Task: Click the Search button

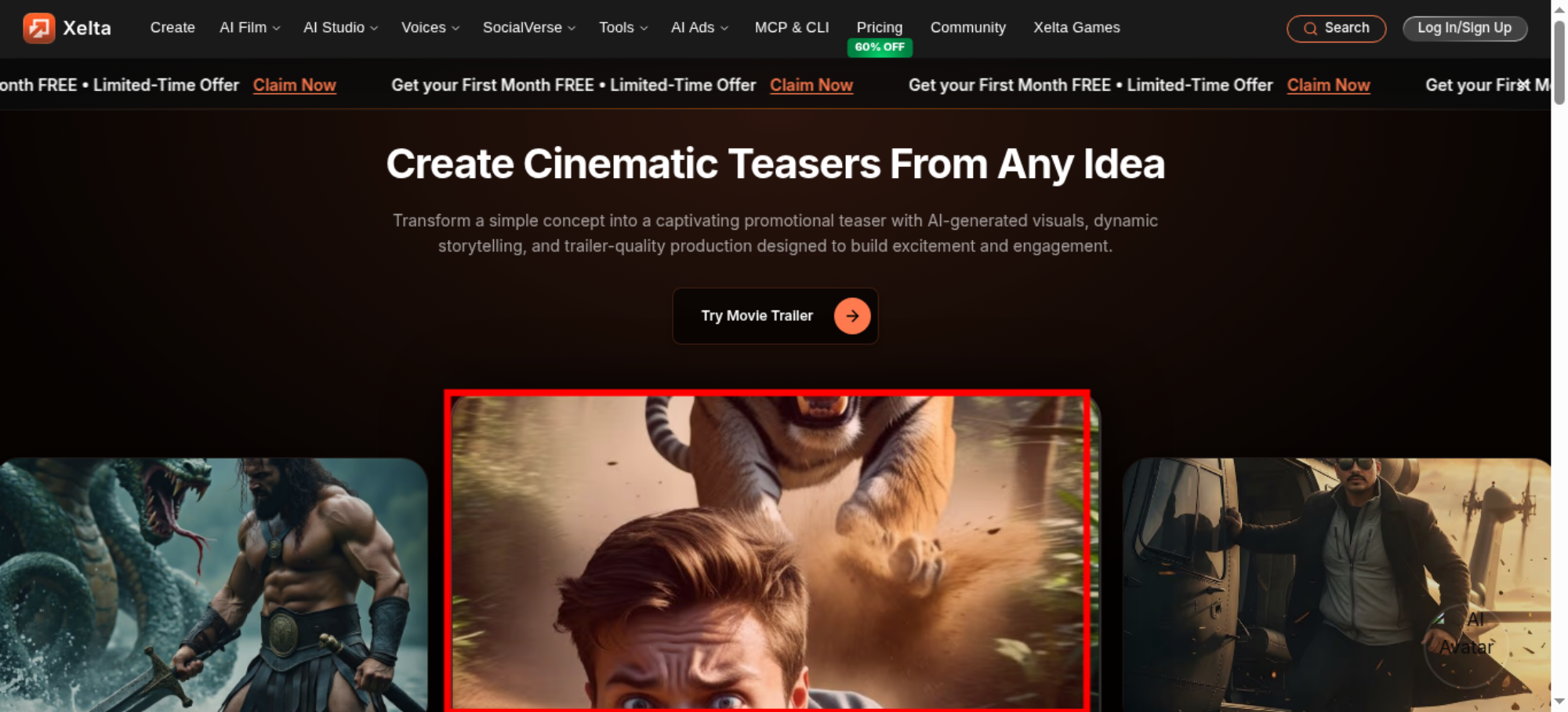Action: 1337,28
